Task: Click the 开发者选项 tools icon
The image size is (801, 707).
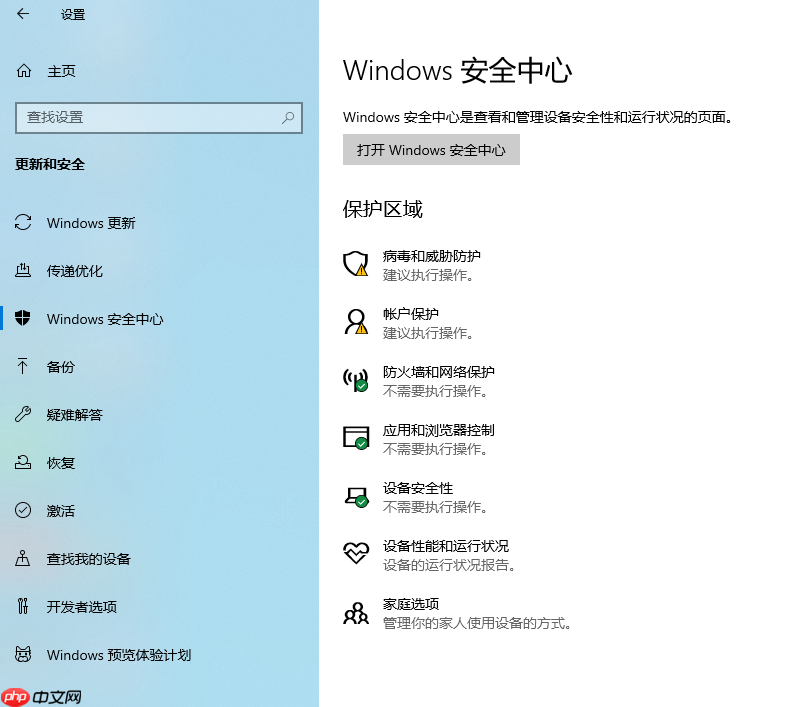Action: coord(23,606)
